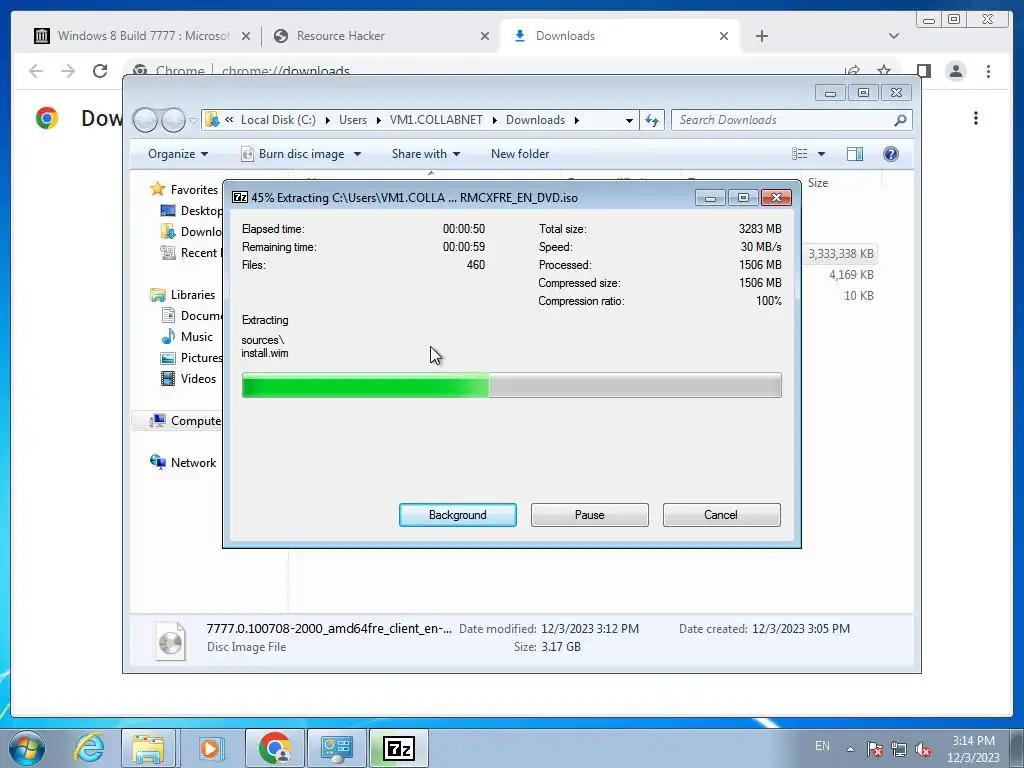Open Windows Media Player from taskbar
This screenshot has width=1024, height=768.
[x=210, y=748]
